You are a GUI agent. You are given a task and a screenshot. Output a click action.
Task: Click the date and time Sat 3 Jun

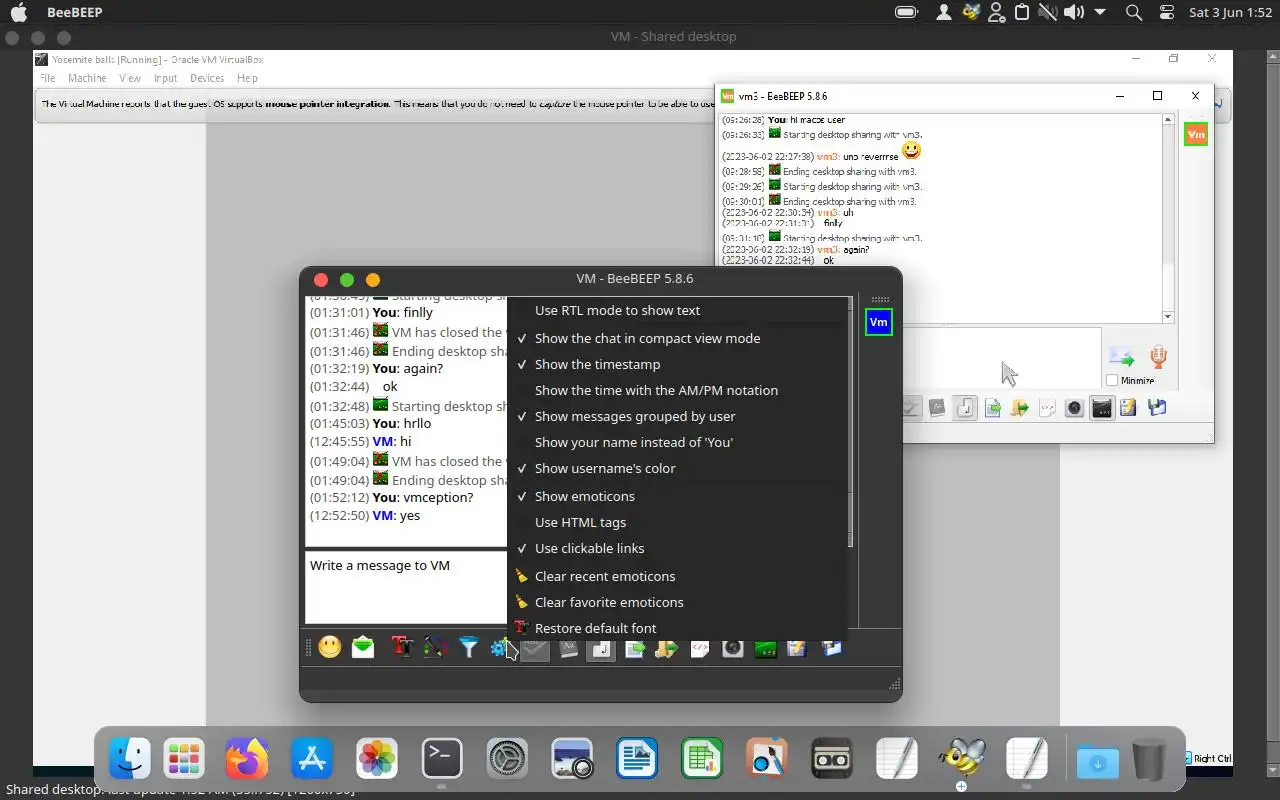coord(1230,13)
